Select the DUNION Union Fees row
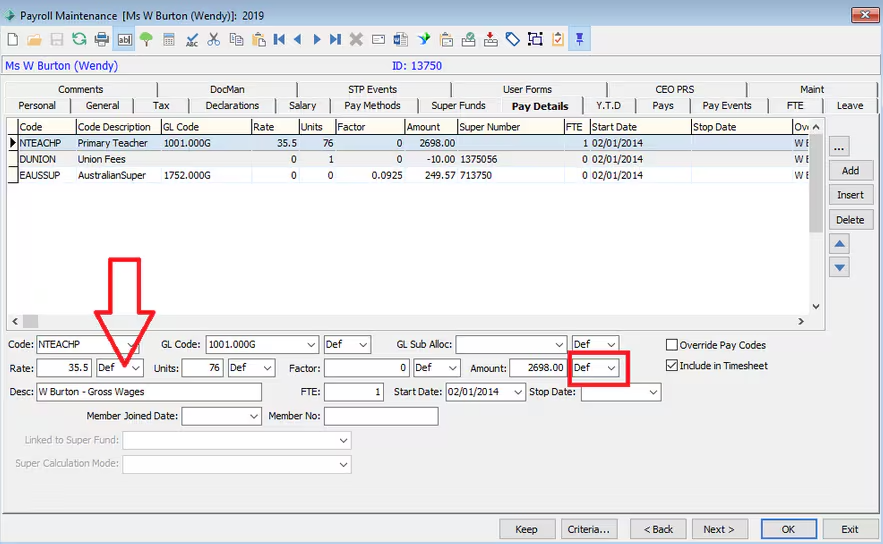The image size is (883, 544). [408, 159]
